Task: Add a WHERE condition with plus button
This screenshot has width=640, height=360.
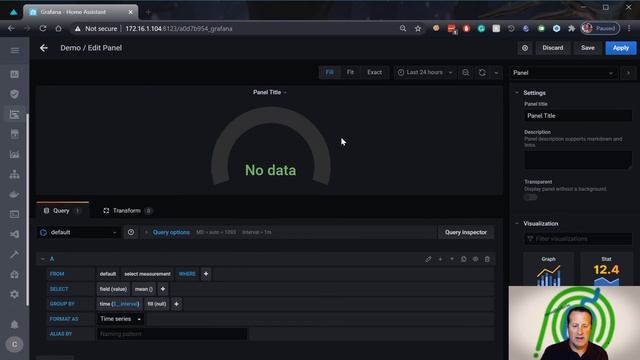Action: [x=206, y=274]
